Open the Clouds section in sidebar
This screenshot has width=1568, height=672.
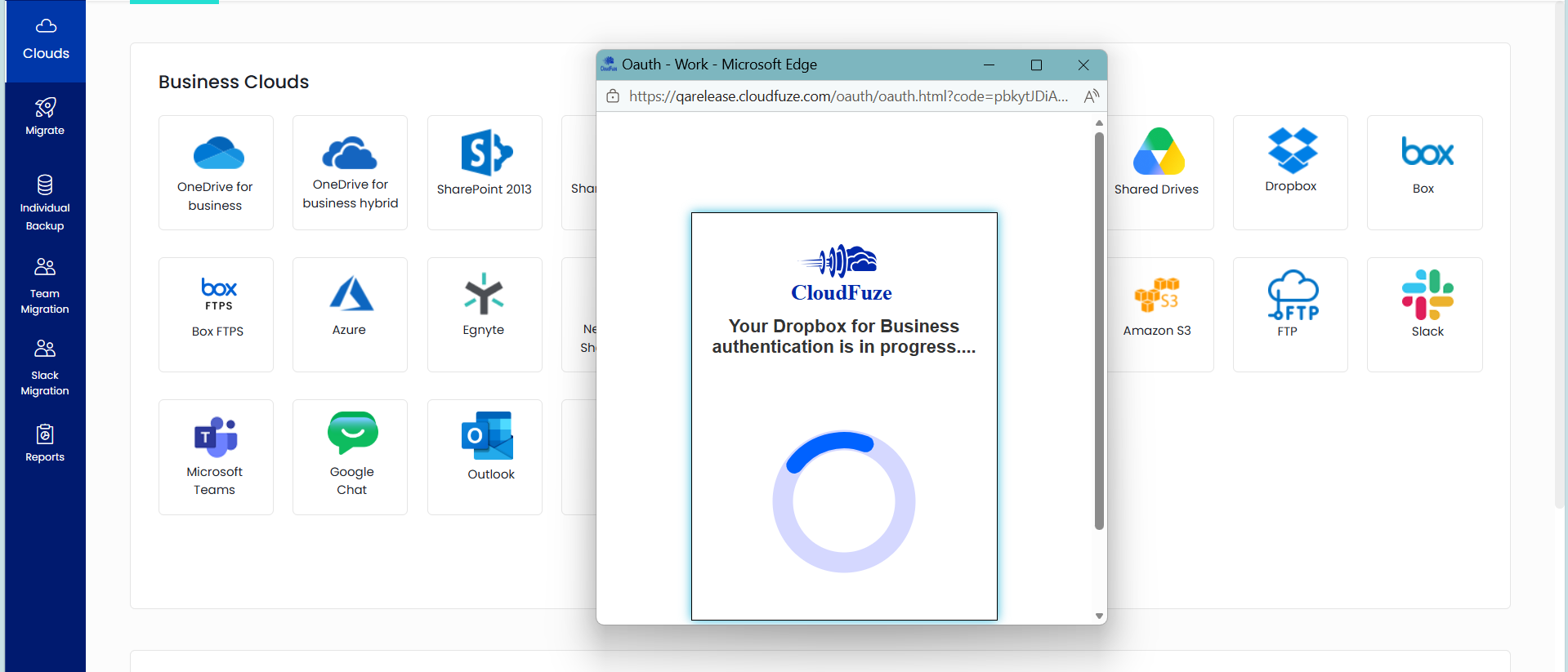pyautogui.click(x=46, y=41)
